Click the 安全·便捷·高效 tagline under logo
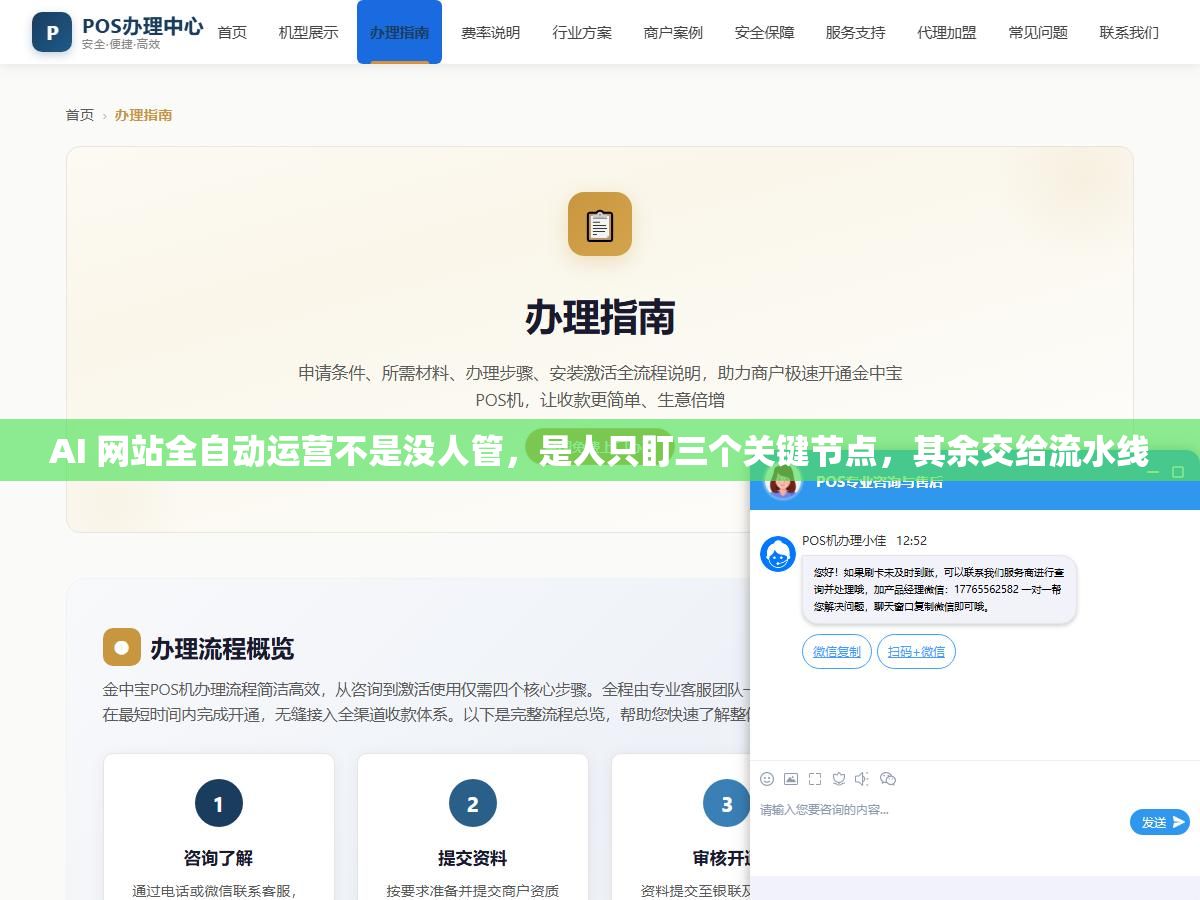This screenshot has width=1200, height=900. click(121, 45)
